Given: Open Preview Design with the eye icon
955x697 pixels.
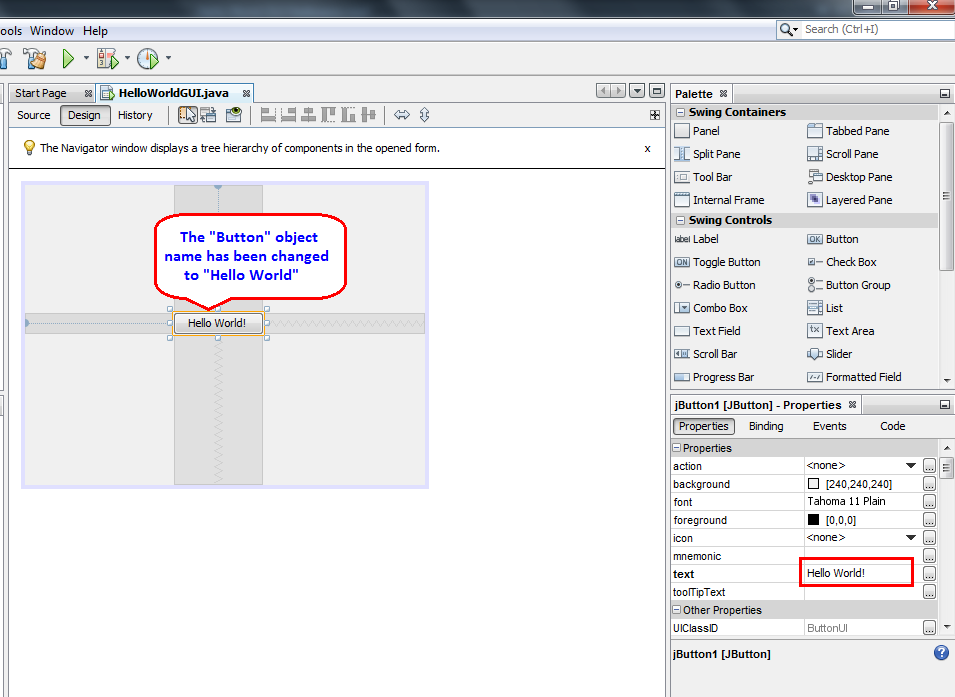Looking at the screenshot, I should point(235,115).
